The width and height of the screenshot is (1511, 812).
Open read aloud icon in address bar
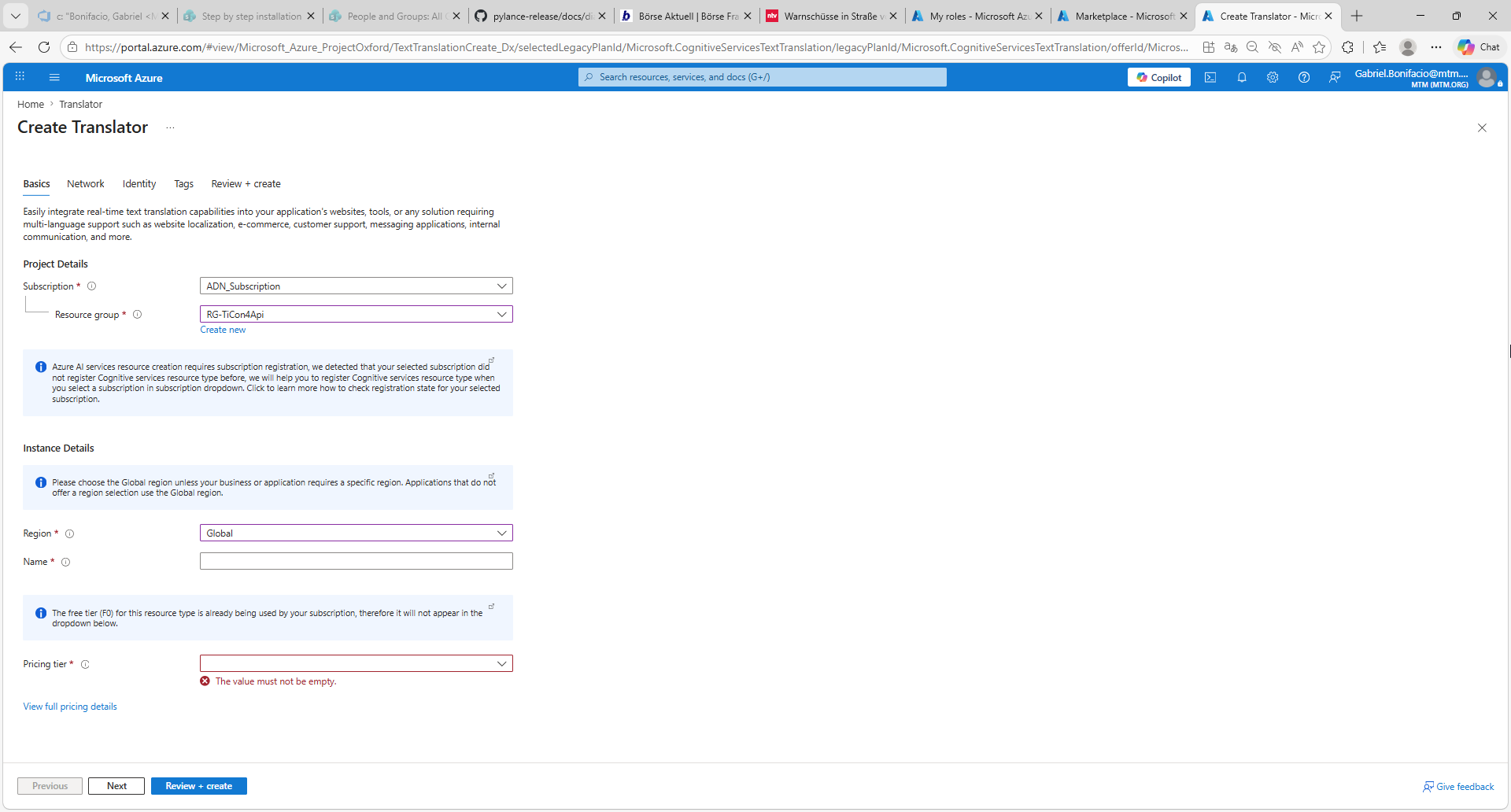1297,47
